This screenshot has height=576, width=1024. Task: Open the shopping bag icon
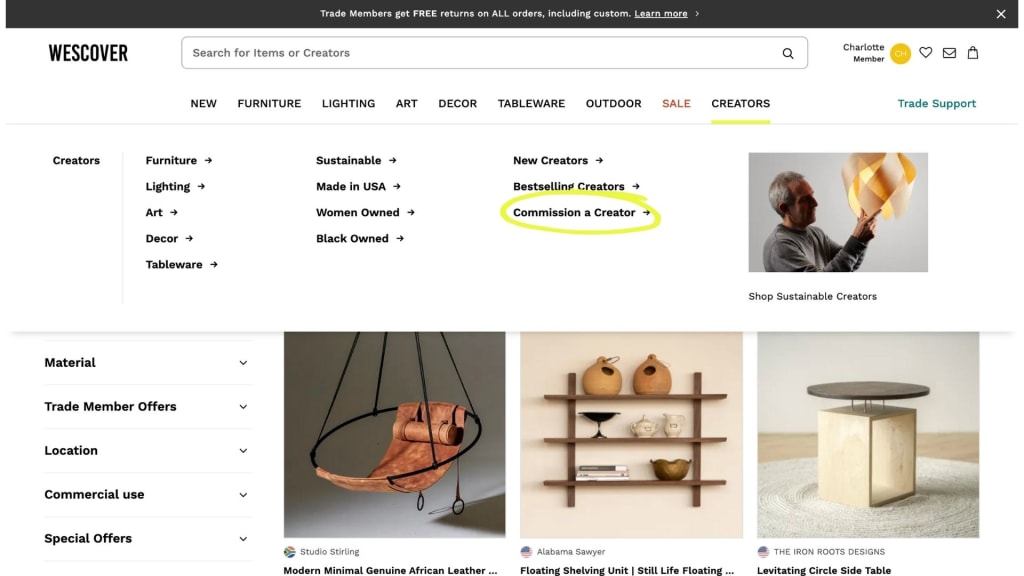pyautogui.click(x=972, y=53)
